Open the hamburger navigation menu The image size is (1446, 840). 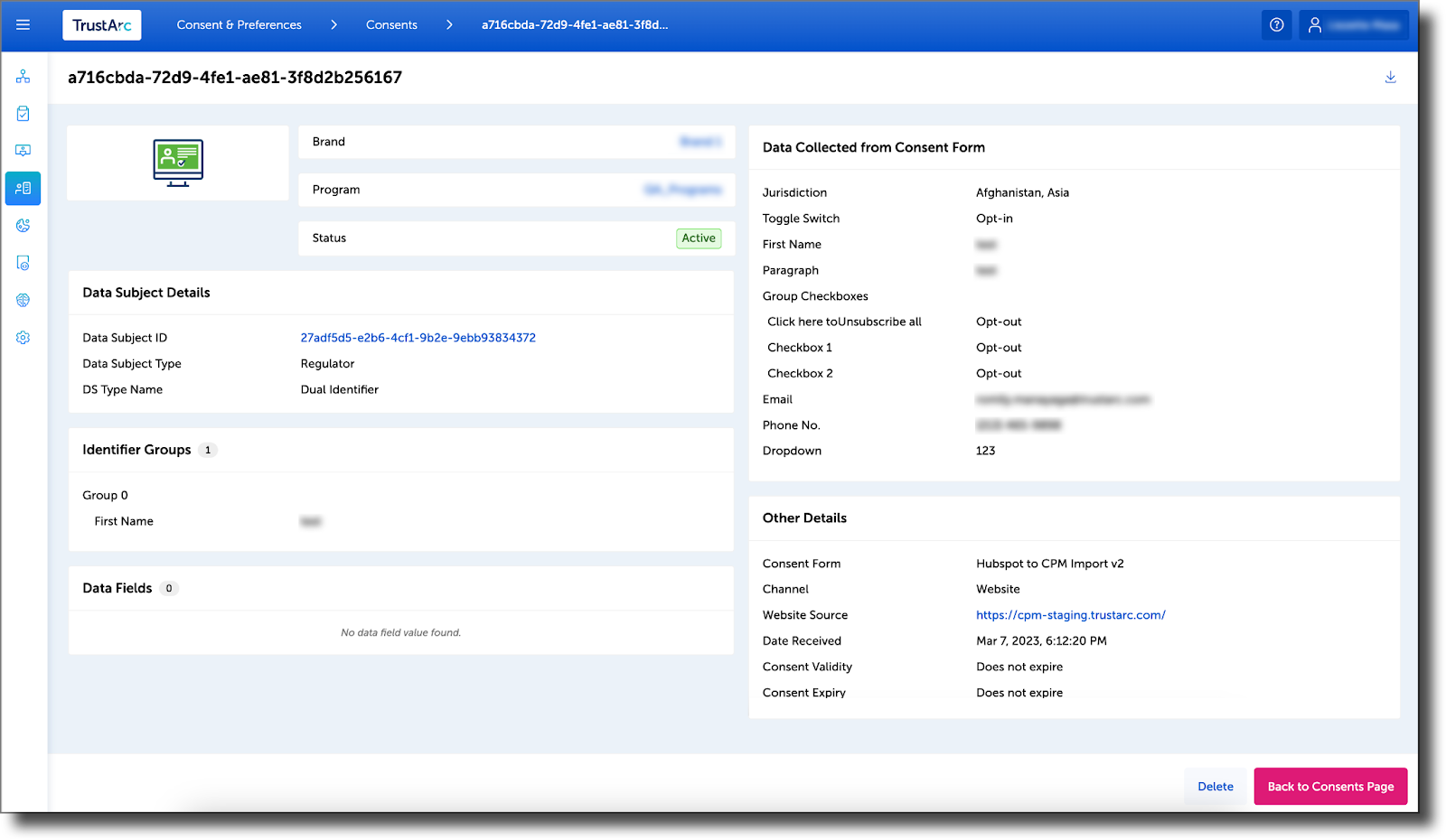click(23, 25)
